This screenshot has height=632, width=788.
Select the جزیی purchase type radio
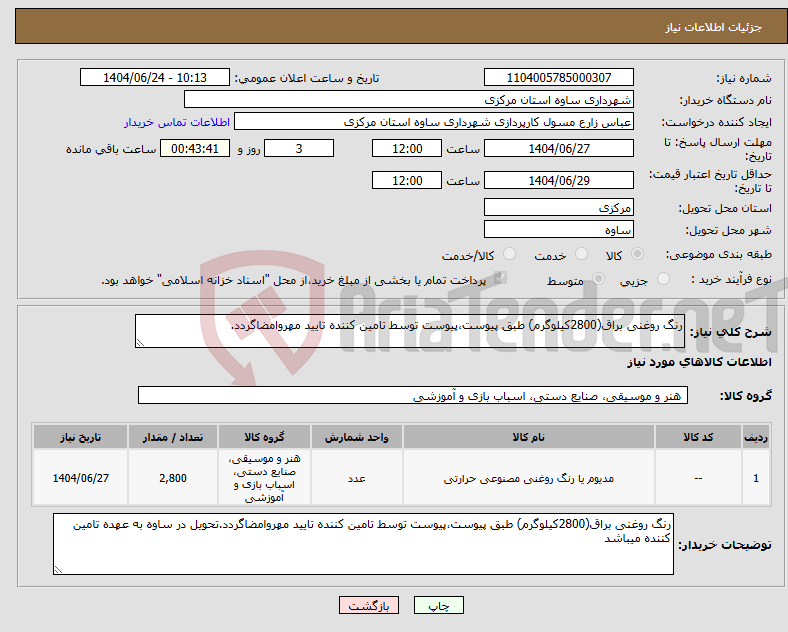click(663, 278)
